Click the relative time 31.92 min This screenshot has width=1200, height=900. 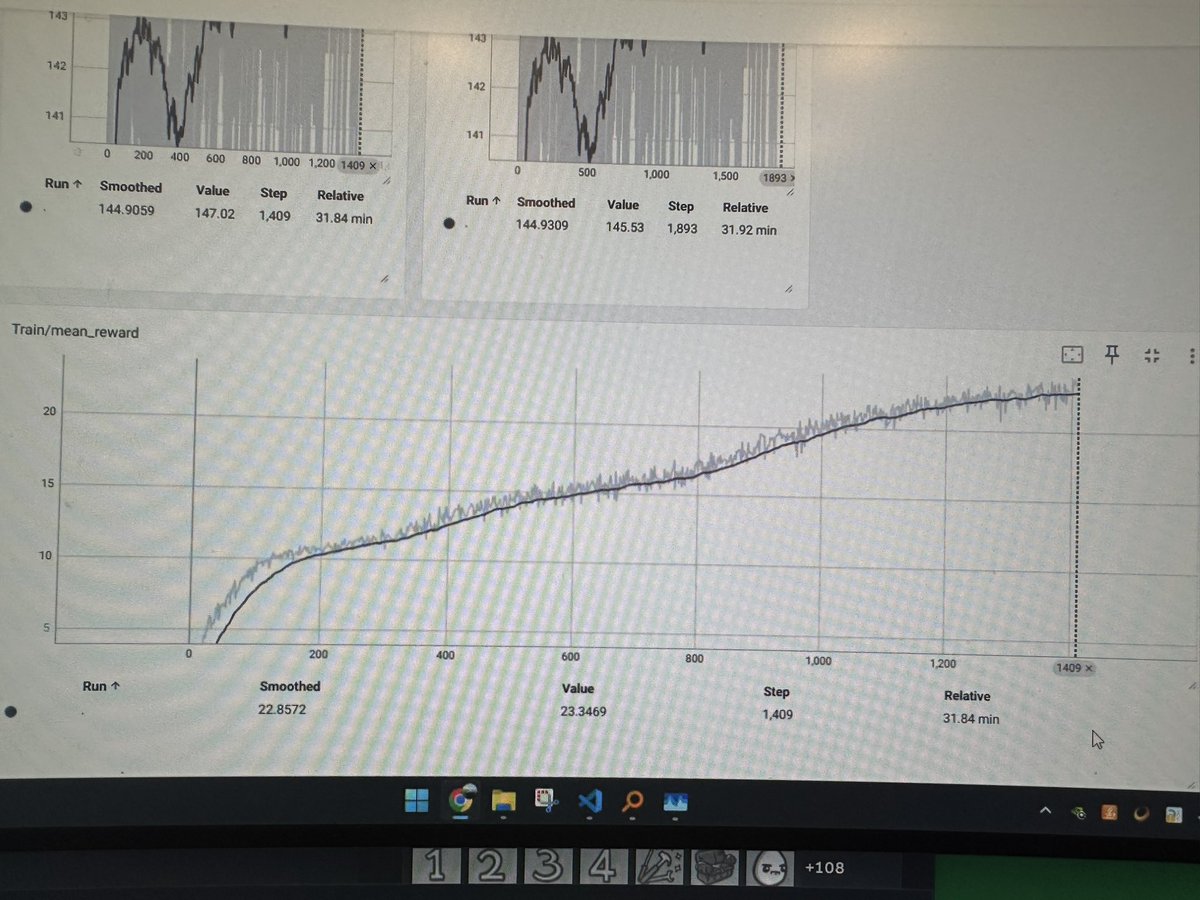click(x=749, y=230)
